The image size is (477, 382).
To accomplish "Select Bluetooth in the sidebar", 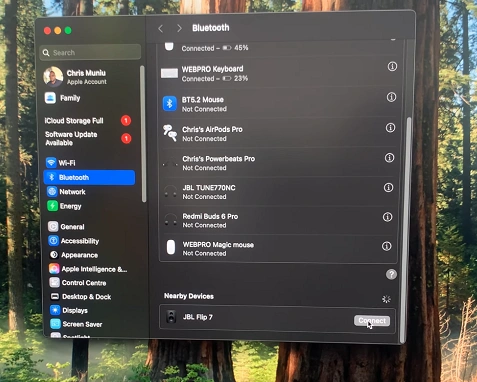I will 89,177.
